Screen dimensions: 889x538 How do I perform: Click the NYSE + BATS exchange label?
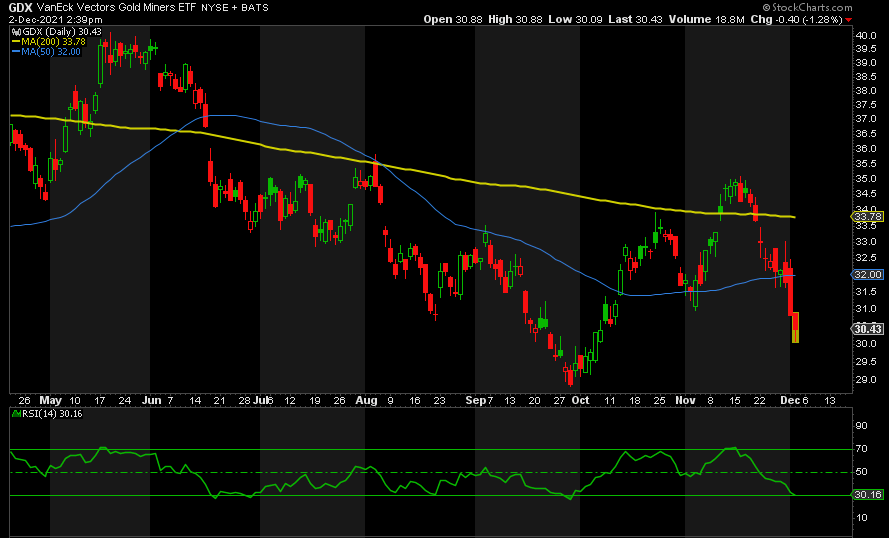click(235, 7)
